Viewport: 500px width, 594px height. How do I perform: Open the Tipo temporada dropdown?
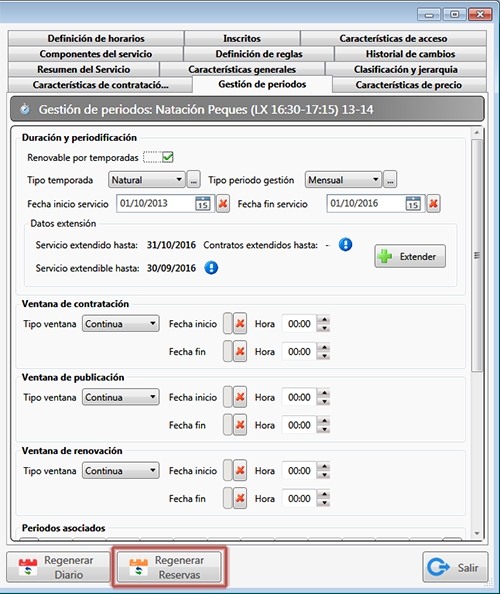coord(147,180)
